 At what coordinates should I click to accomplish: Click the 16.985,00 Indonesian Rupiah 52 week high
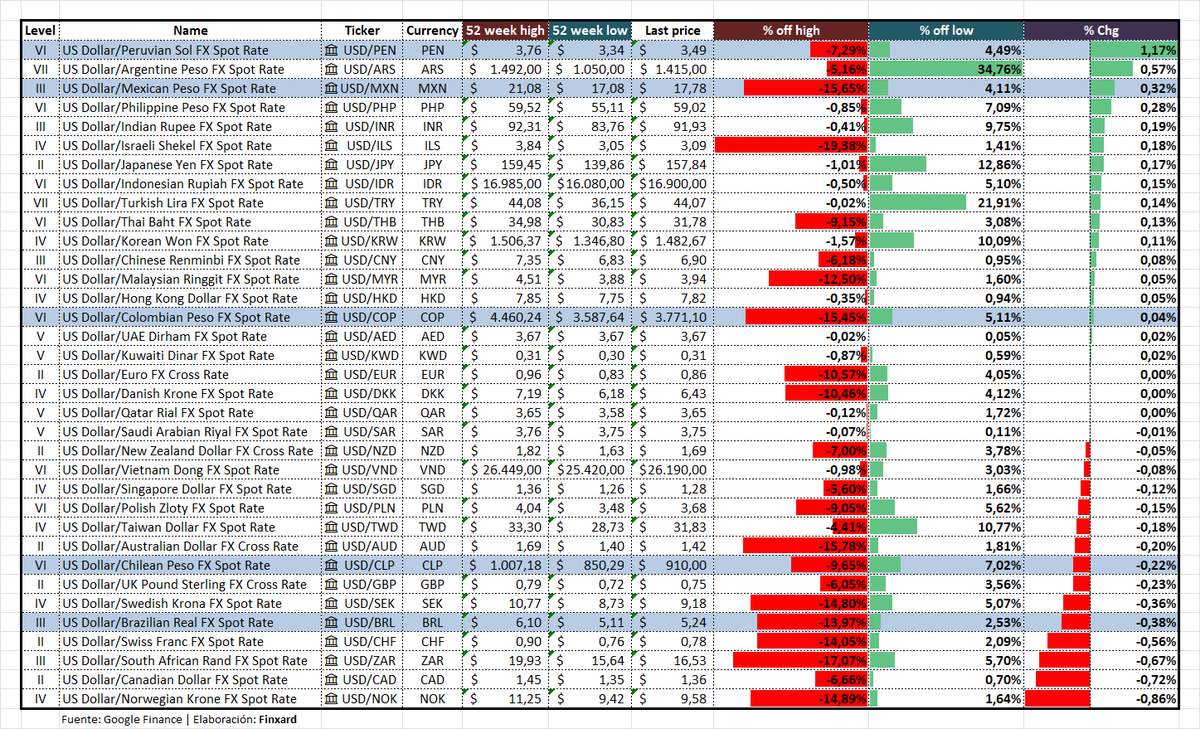[506, 183]
